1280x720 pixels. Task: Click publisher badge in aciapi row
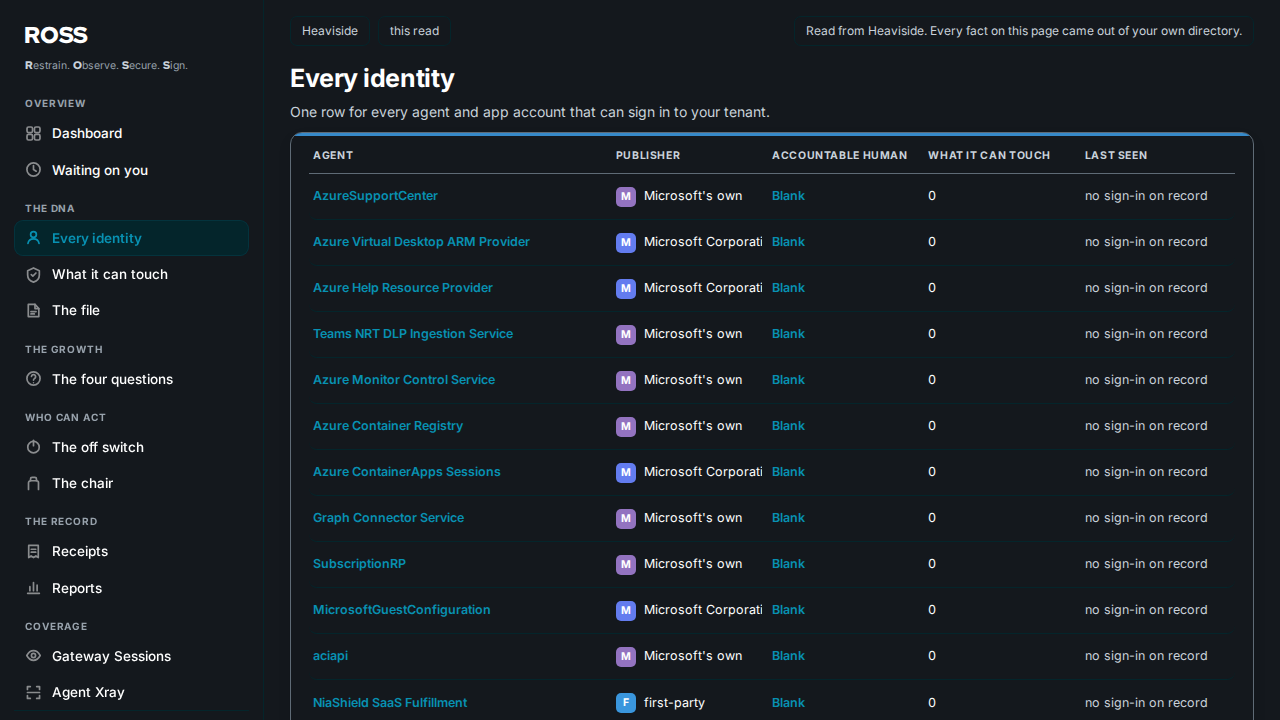(626, 656)
